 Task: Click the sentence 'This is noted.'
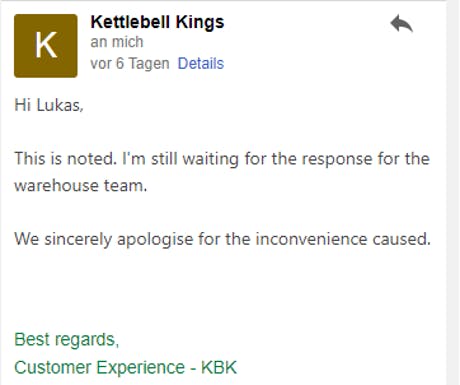click(x=65, y=158)
